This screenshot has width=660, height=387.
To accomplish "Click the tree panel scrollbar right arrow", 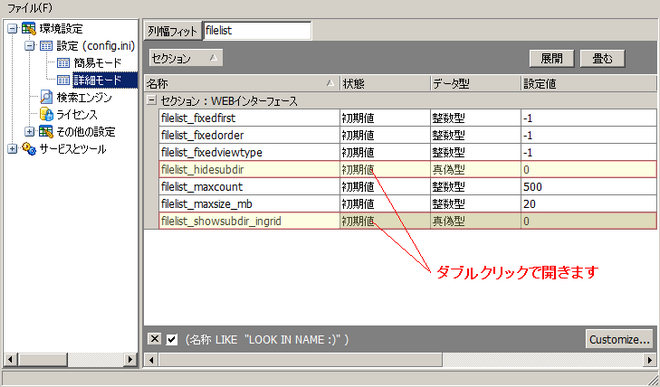I will click(x=130, y=360).
